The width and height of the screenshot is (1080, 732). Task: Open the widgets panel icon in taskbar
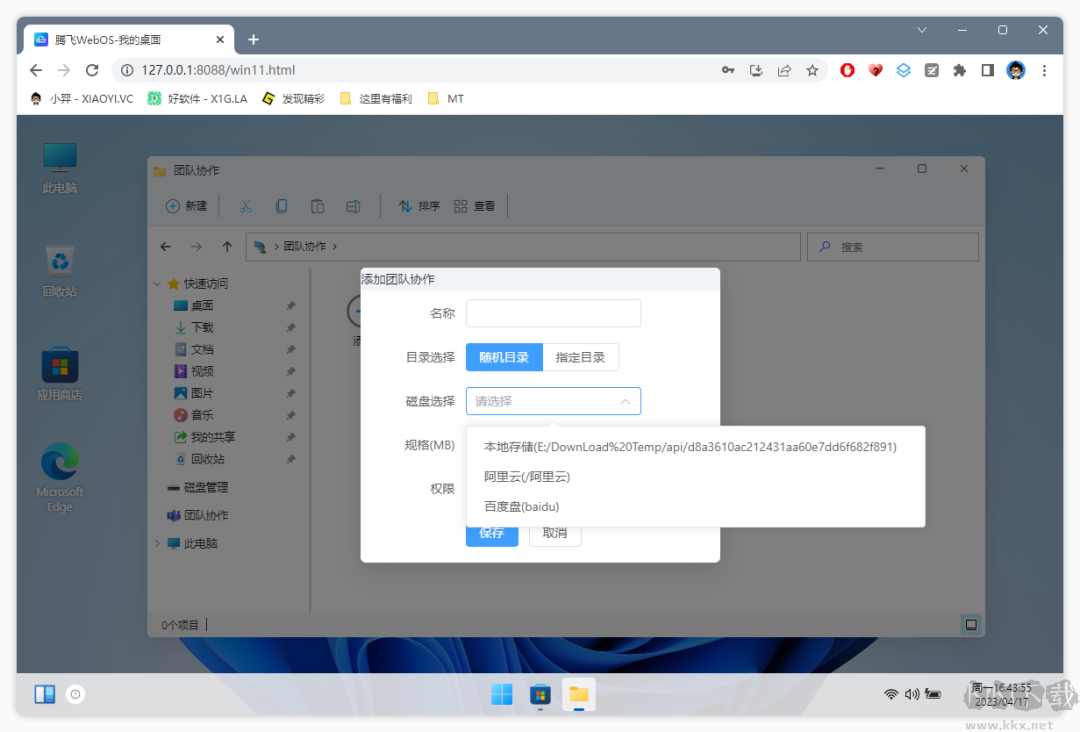pos(45,694)
